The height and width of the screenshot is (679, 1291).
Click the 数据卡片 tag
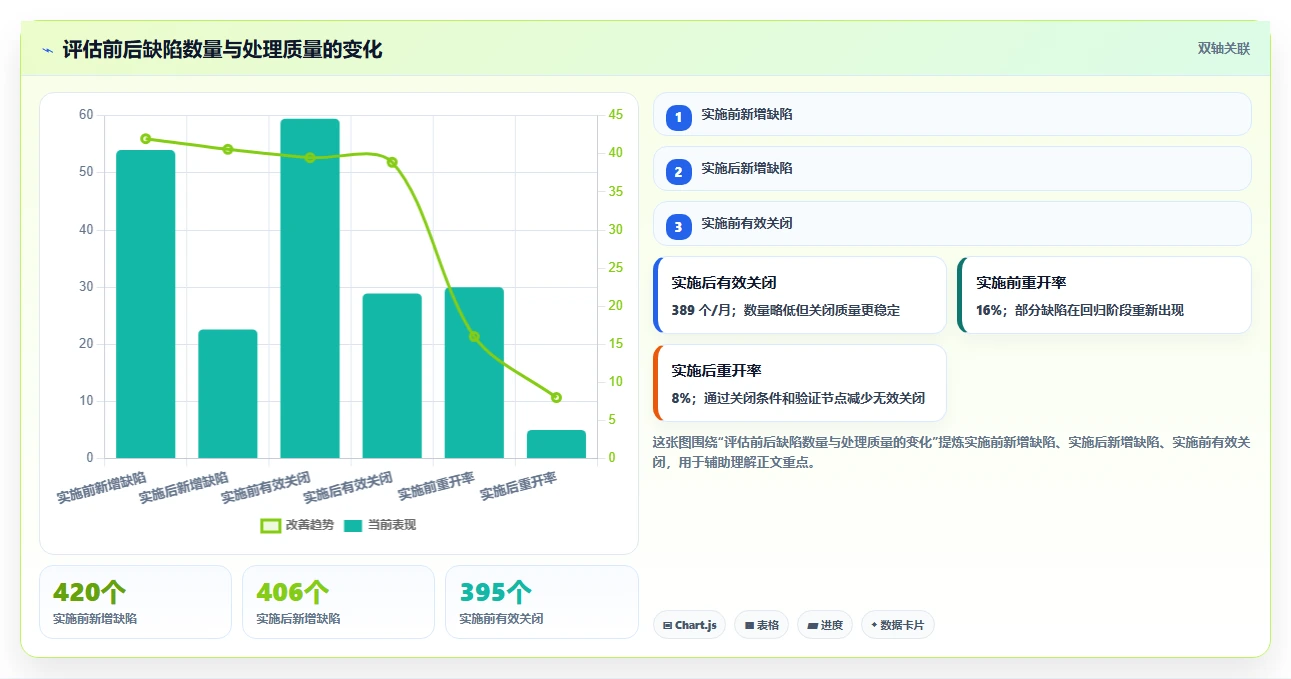tap(897, 625)
